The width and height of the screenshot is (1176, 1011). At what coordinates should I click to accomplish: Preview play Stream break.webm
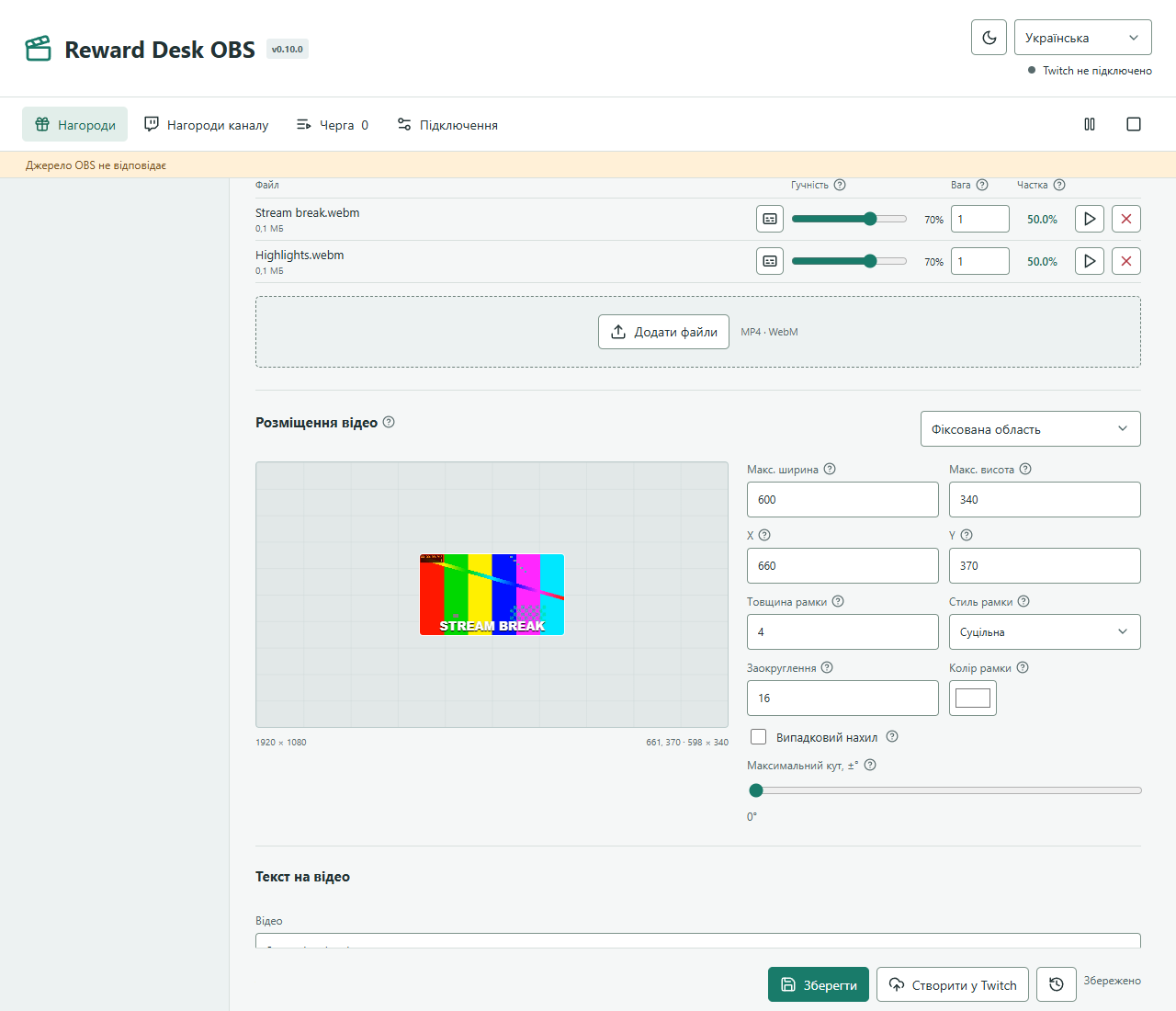[x=1090, y=219]
